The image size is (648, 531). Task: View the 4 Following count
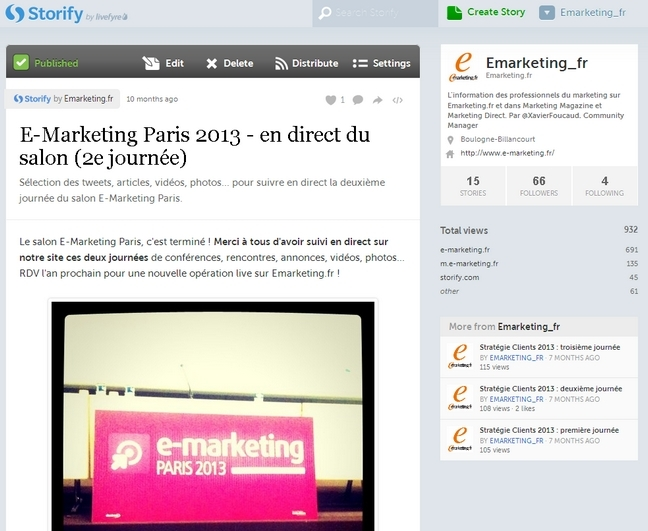[605, 186]
